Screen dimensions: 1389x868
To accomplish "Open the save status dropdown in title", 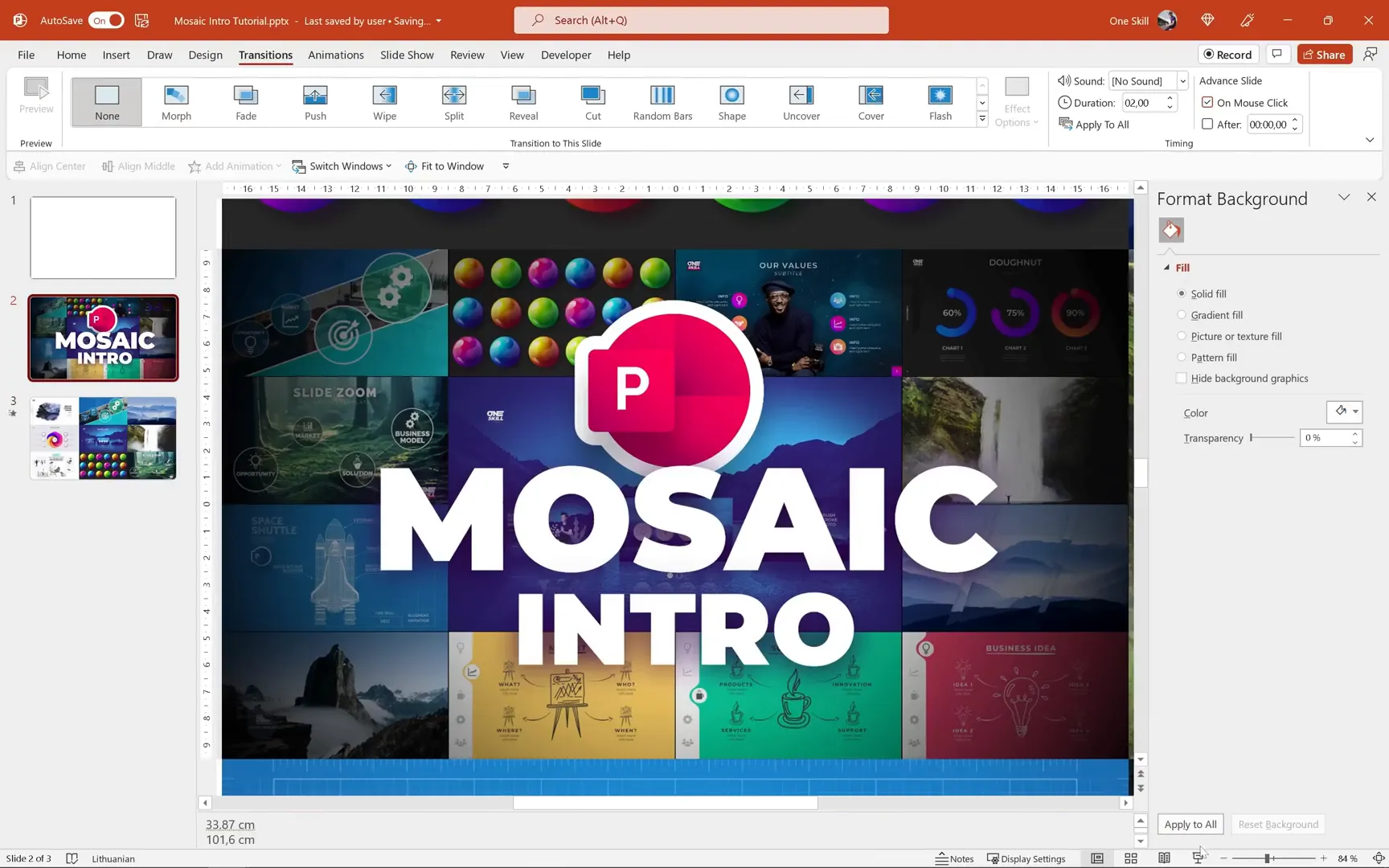I will coord(438,21).
